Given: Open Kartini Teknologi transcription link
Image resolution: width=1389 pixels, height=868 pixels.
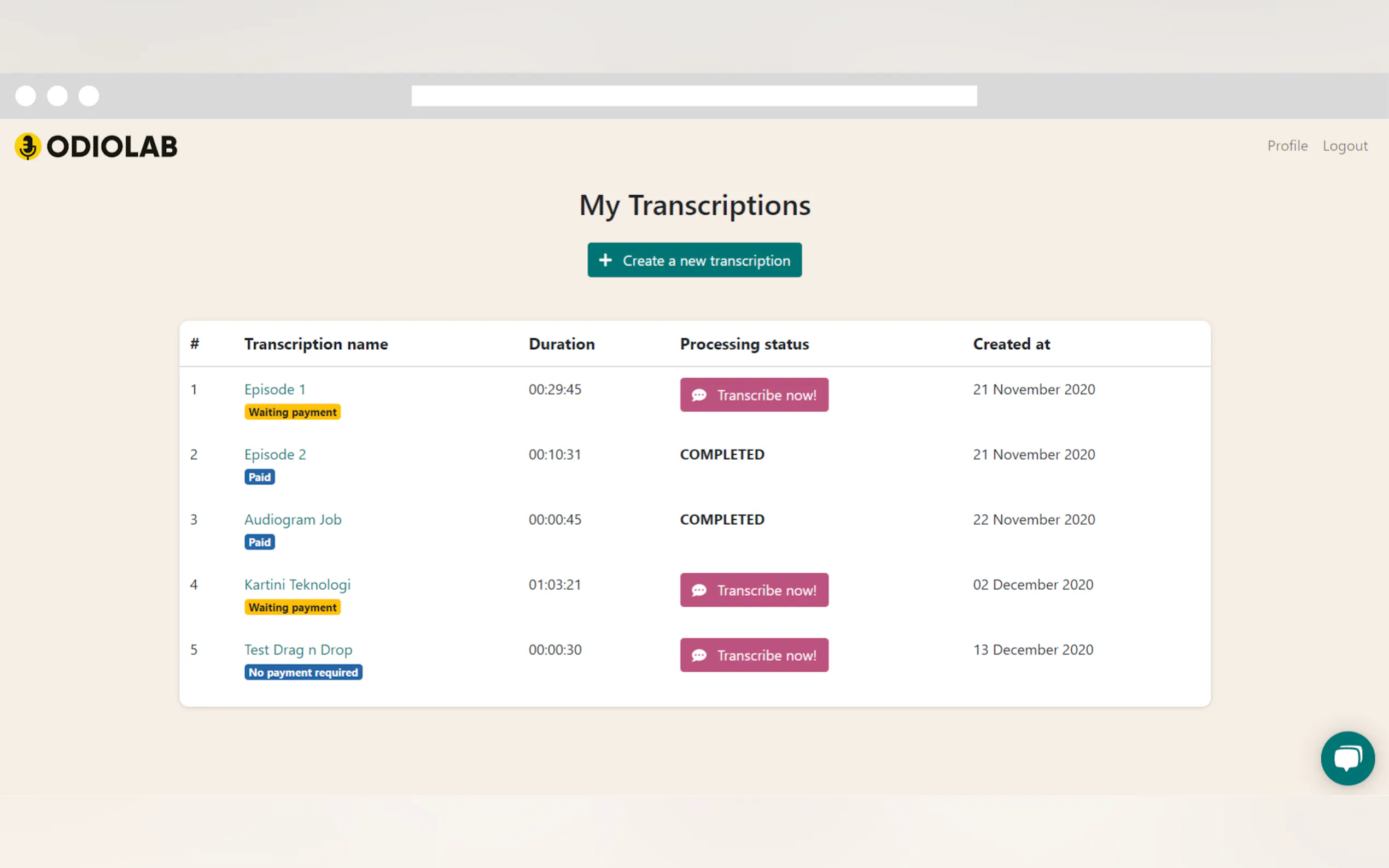Looking at the screenshot, I should pos(297,584).
